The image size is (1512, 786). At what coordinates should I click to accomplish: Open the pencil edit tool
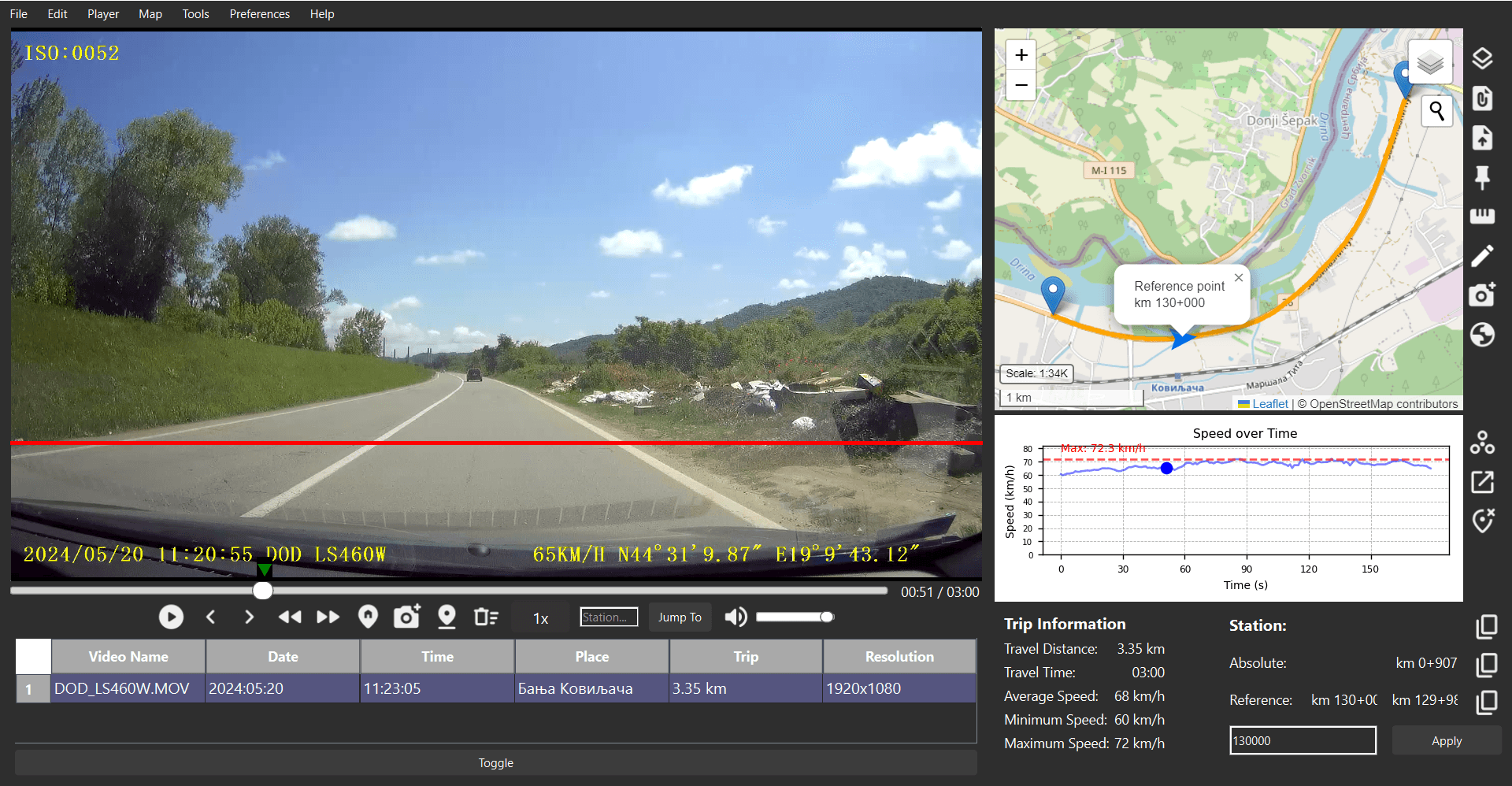(x=1483, y=255)
